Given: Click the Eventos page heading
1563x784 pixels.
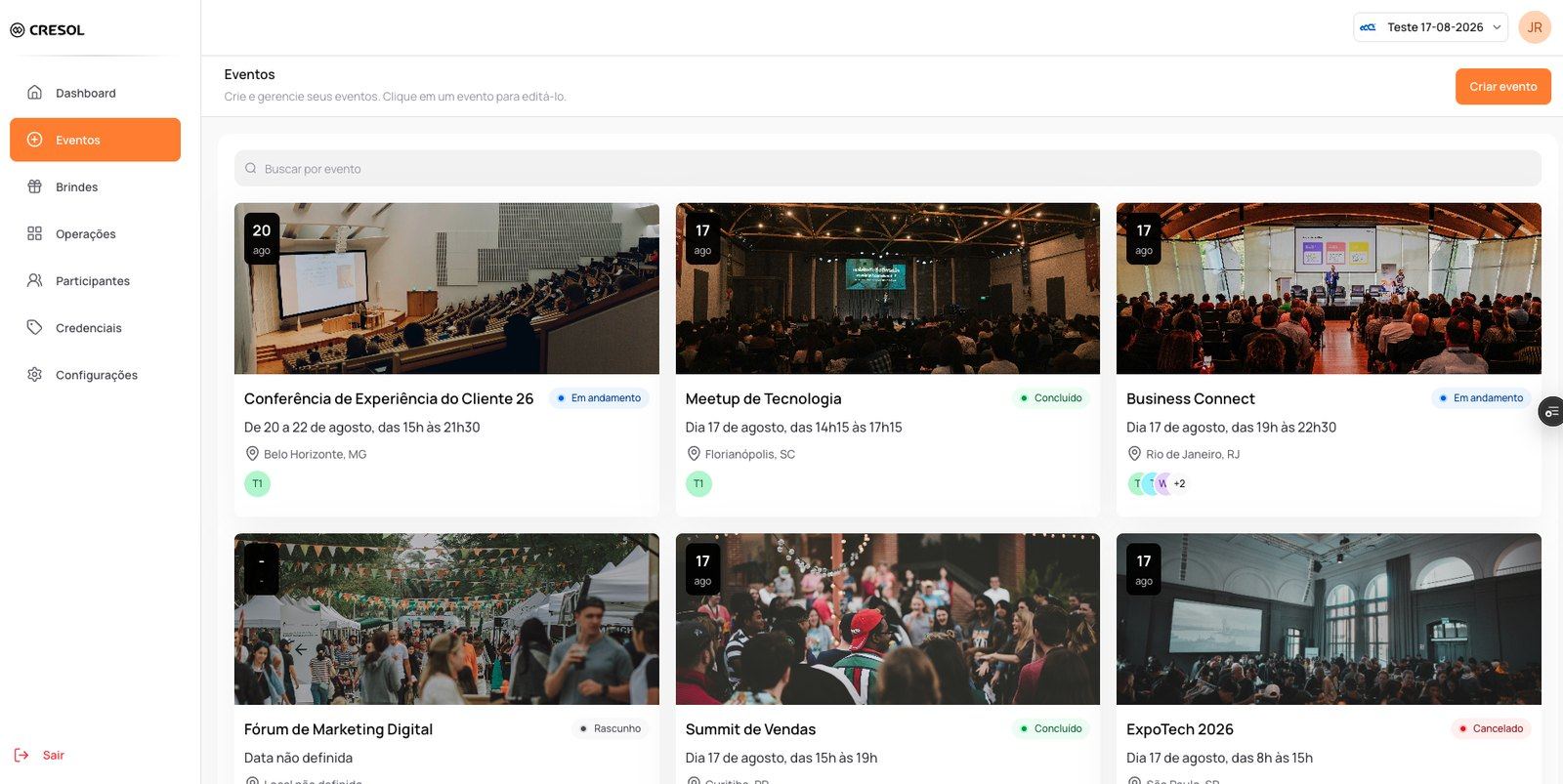Looking at the screenshot, I should tap(249, 74).
